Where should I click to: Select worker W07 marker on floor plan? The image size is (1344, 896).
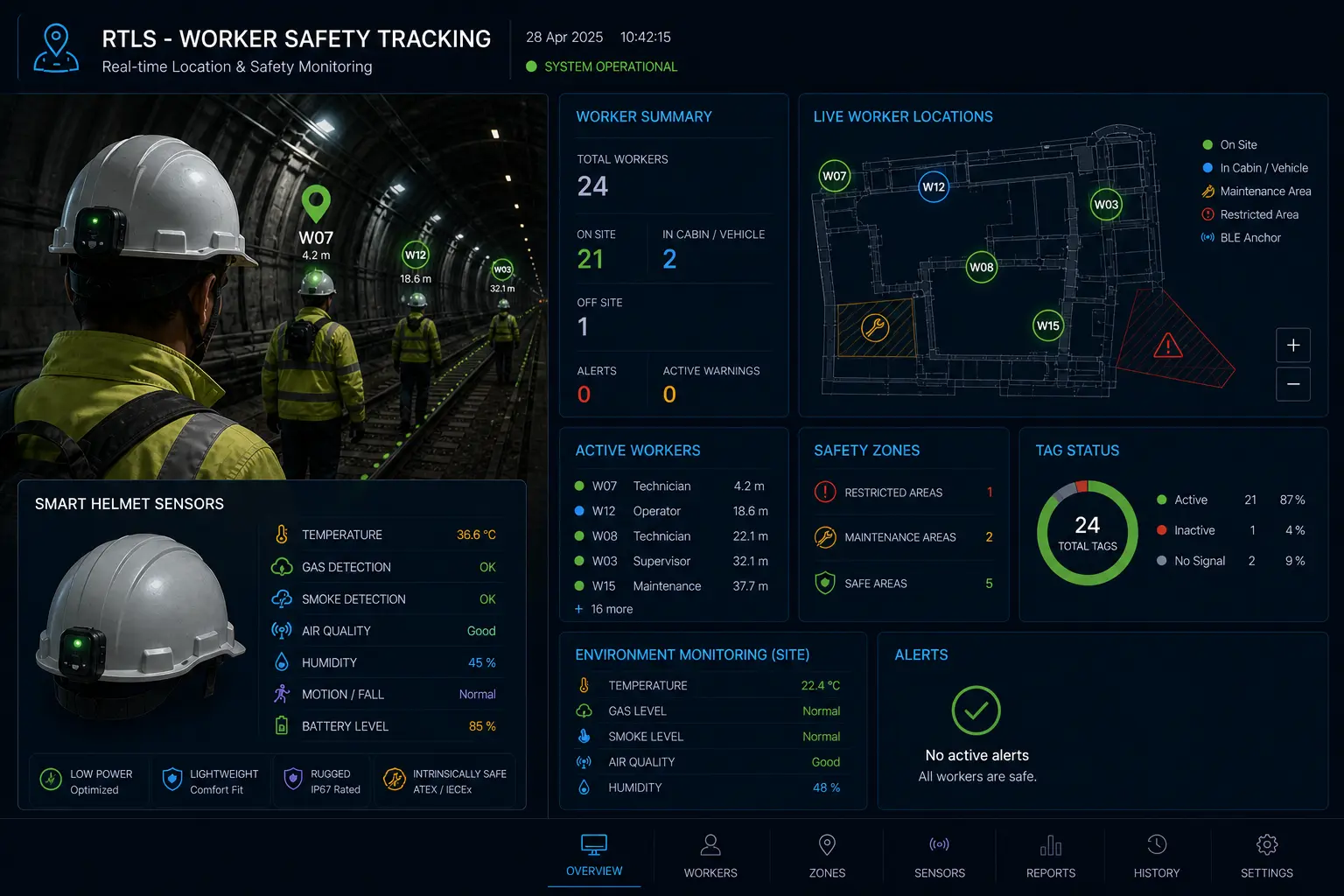835,176
